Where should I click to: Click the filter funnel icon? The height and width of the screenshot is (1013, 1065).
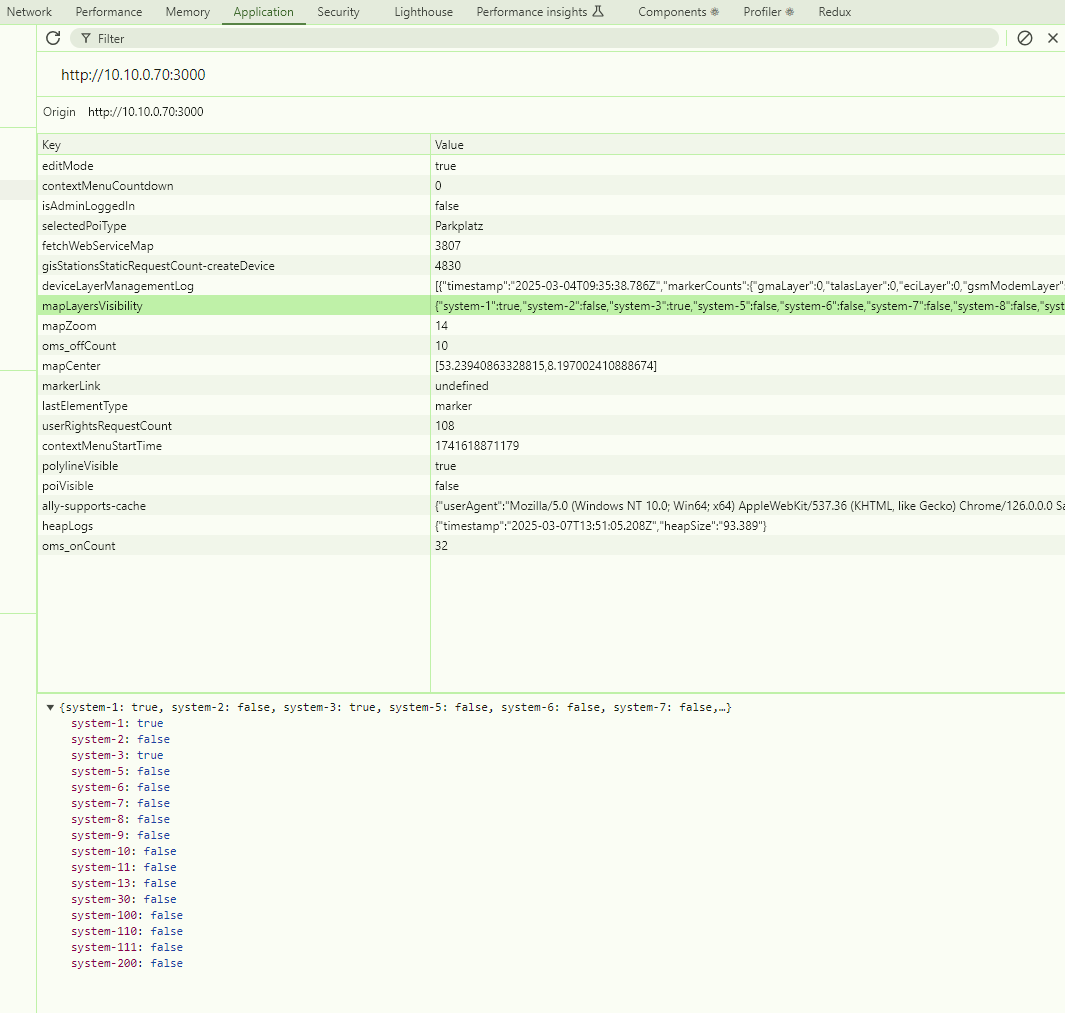85,38
